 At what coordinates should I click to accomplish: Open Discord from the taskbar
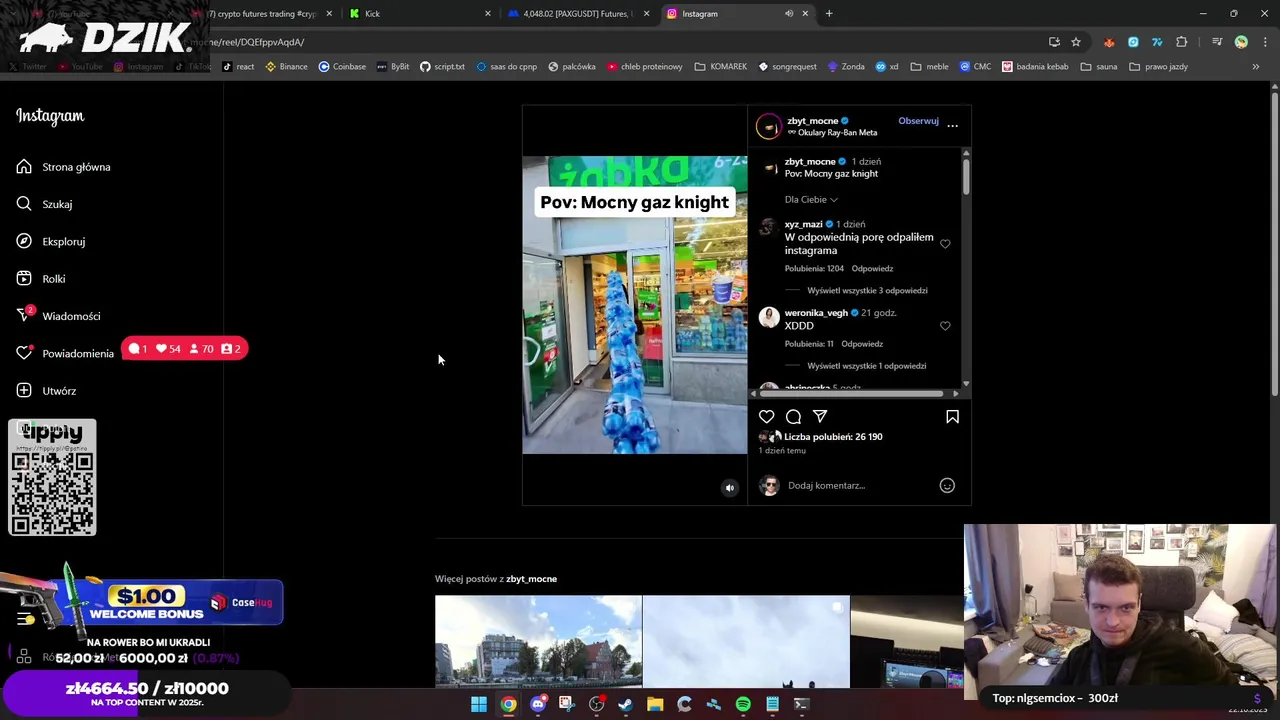(x=538, y=704)
